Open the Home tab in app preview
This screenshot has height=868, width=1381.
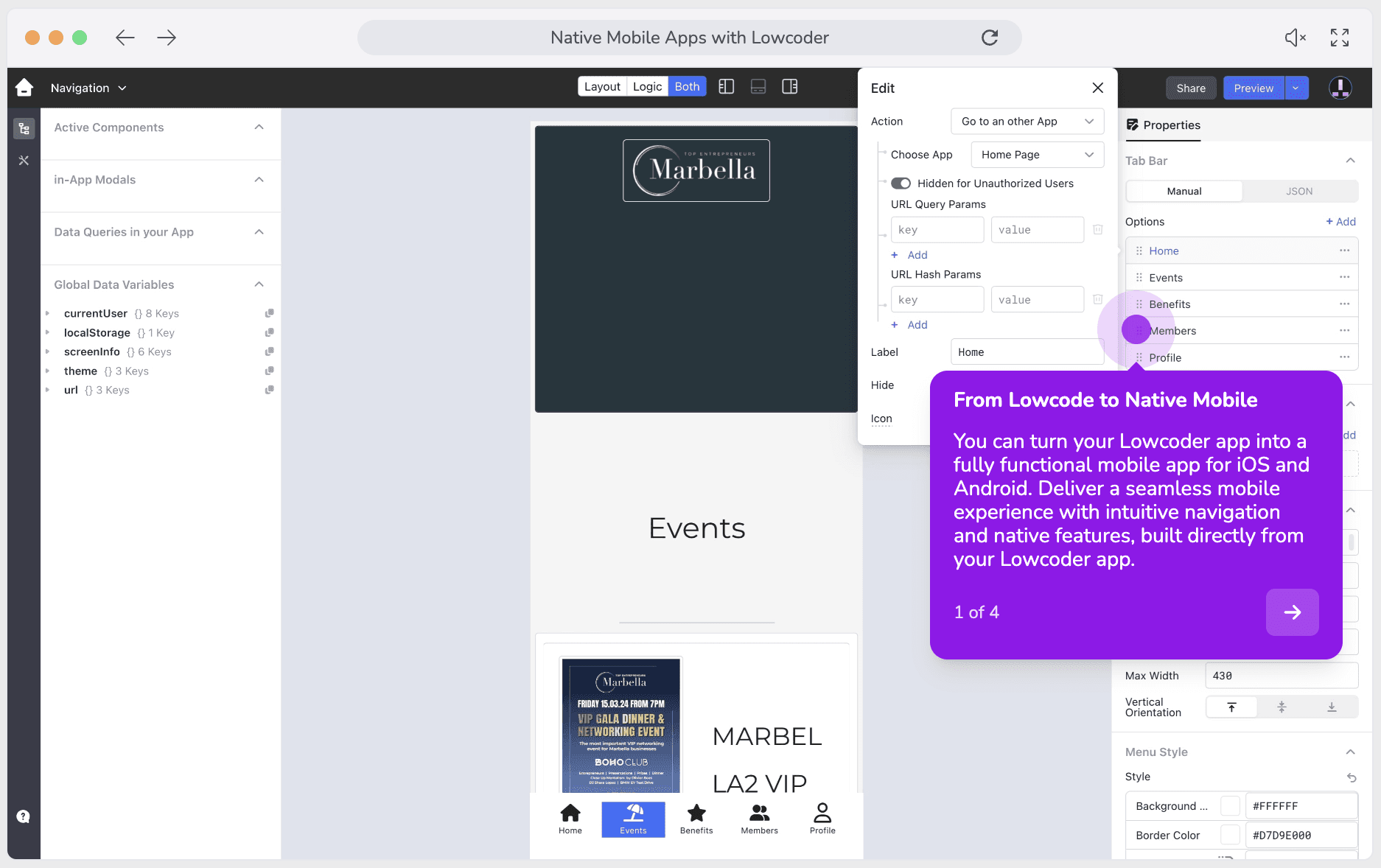(x=570, y=819)
